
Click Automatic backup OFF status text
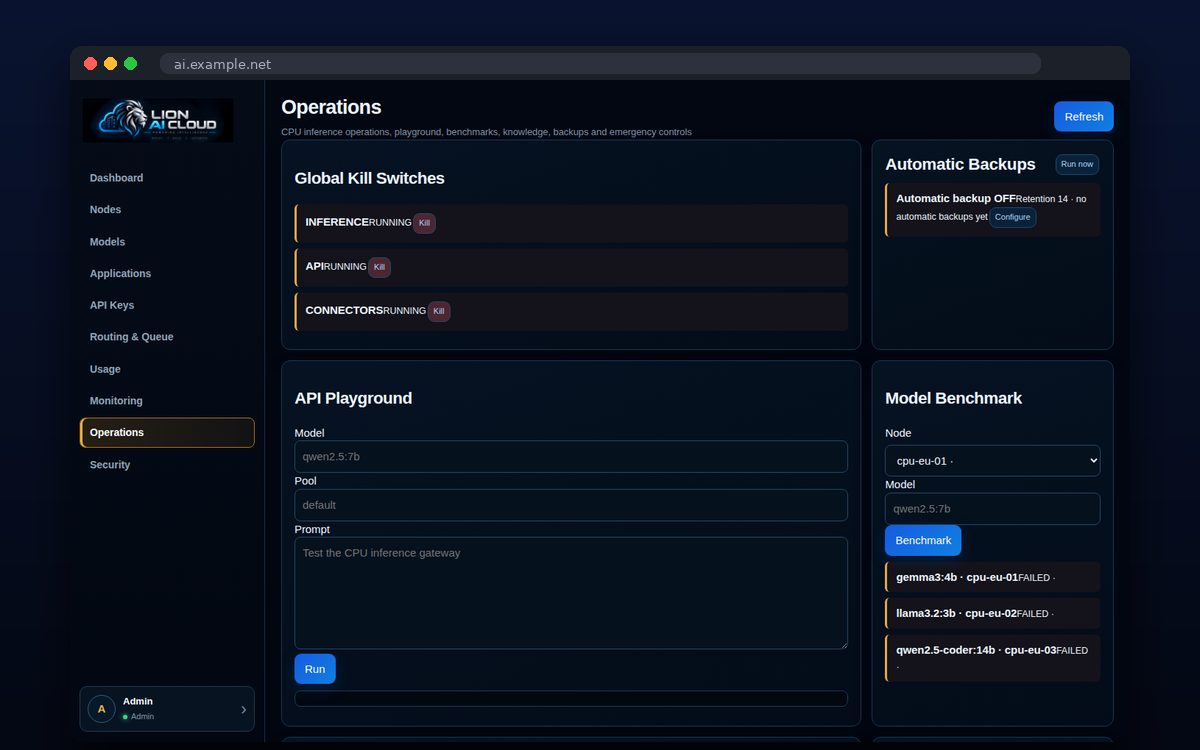pos(955,198)
